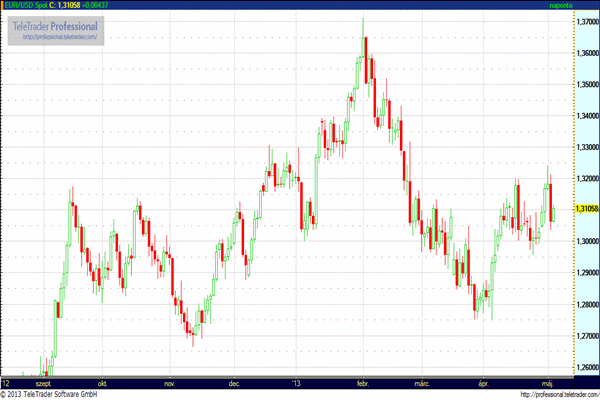This screenshot has width=600, height=400.
Task: Select the dec. marker on time axis
Action: [x=234, y=382]
